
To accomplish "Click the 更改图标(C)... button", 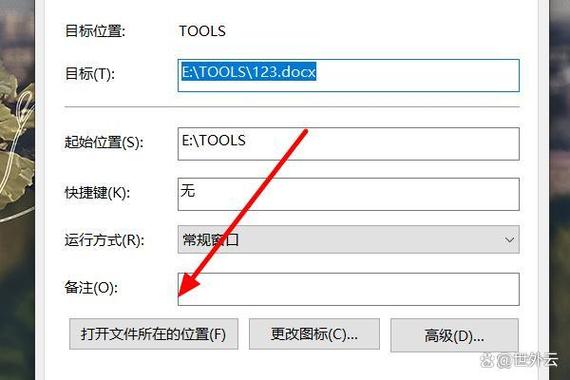I will (314, 334).
